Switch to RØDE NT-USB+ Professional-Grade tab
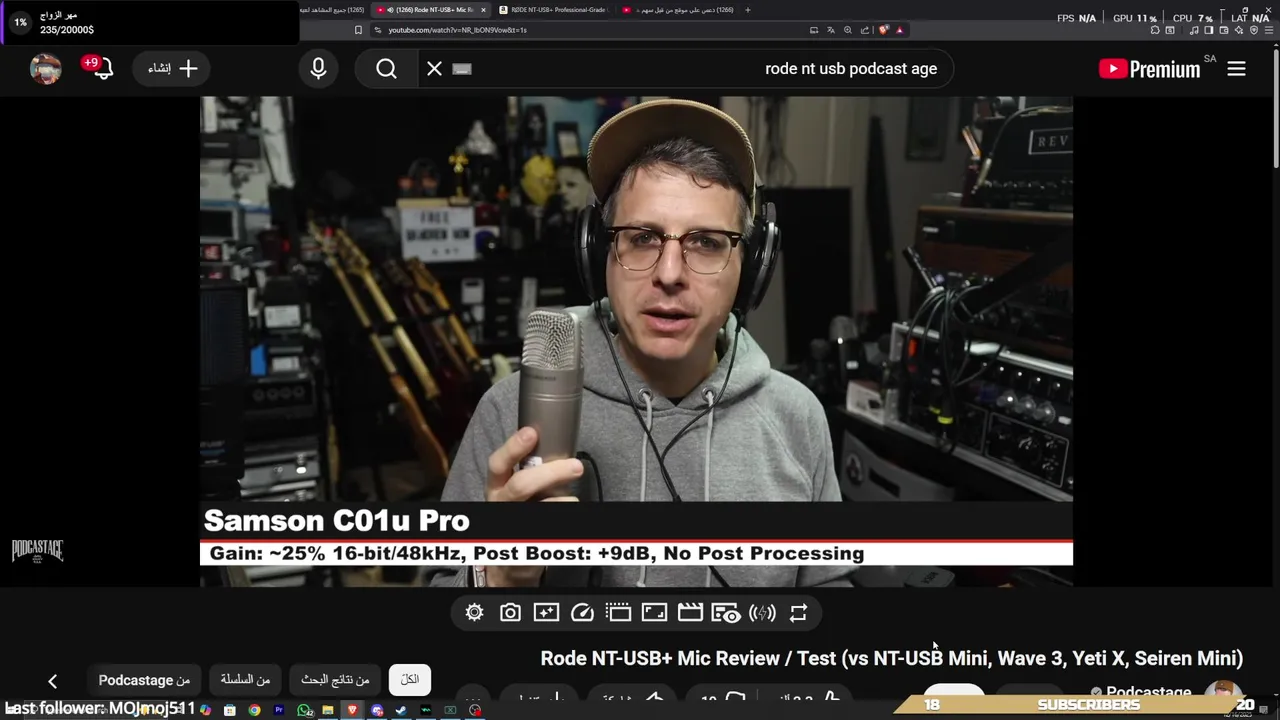This screenshot has width=1280, height=720. pos(557,10)
